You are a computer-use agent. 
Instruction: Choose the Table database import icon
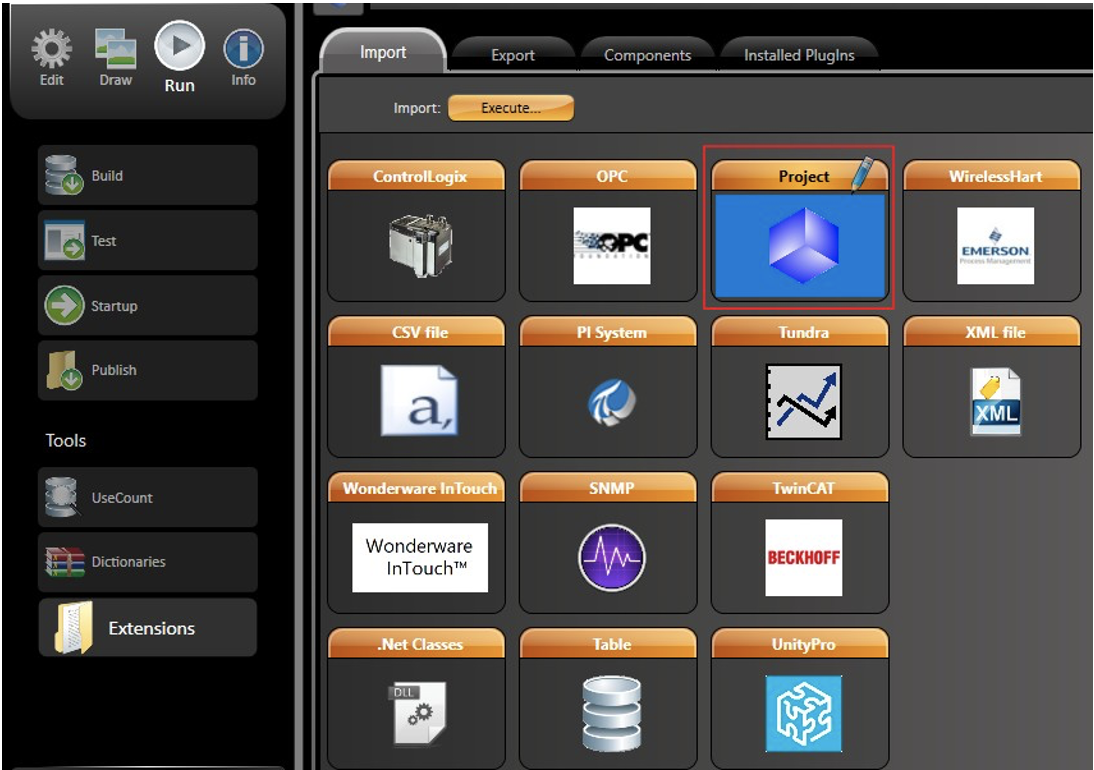click(x=611, y=712)
